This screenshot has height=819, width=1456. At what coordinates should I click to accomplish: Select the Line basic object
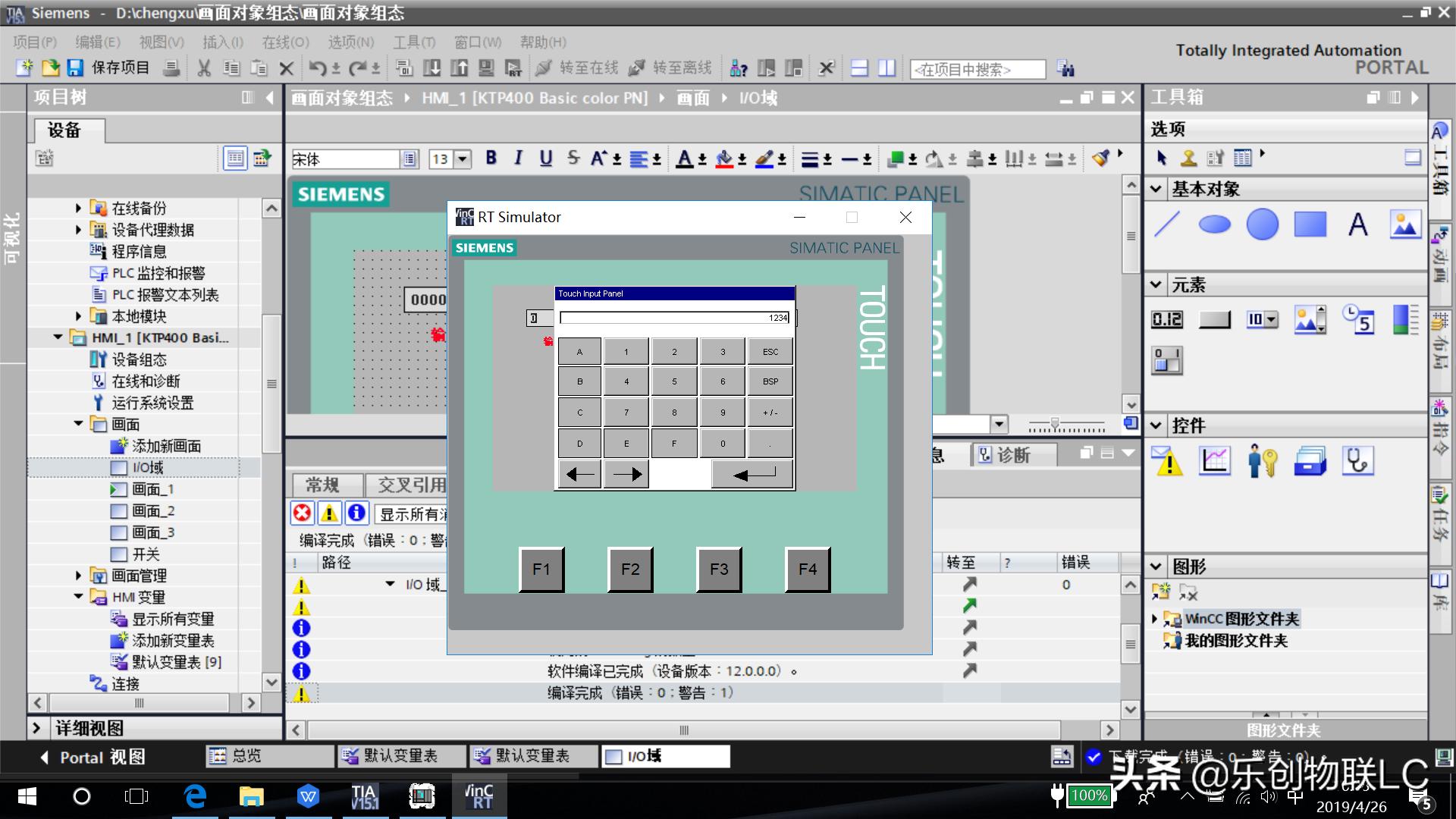pyautogui.click(x=1167, y=224)
